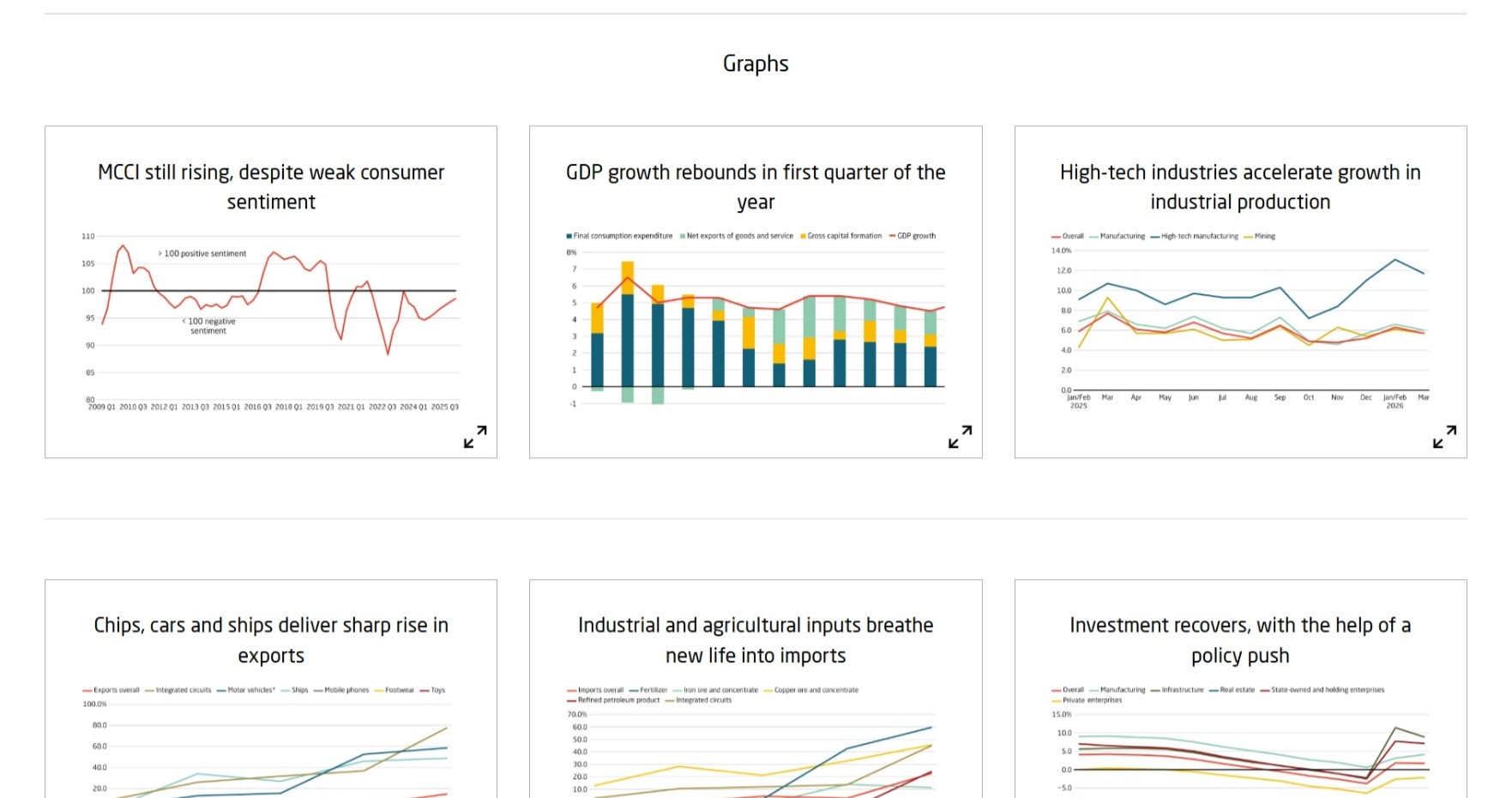Click 'Final consumption expenditure' legend swatch
This screenshot has height=798, width=1512.
coord(569,236)
